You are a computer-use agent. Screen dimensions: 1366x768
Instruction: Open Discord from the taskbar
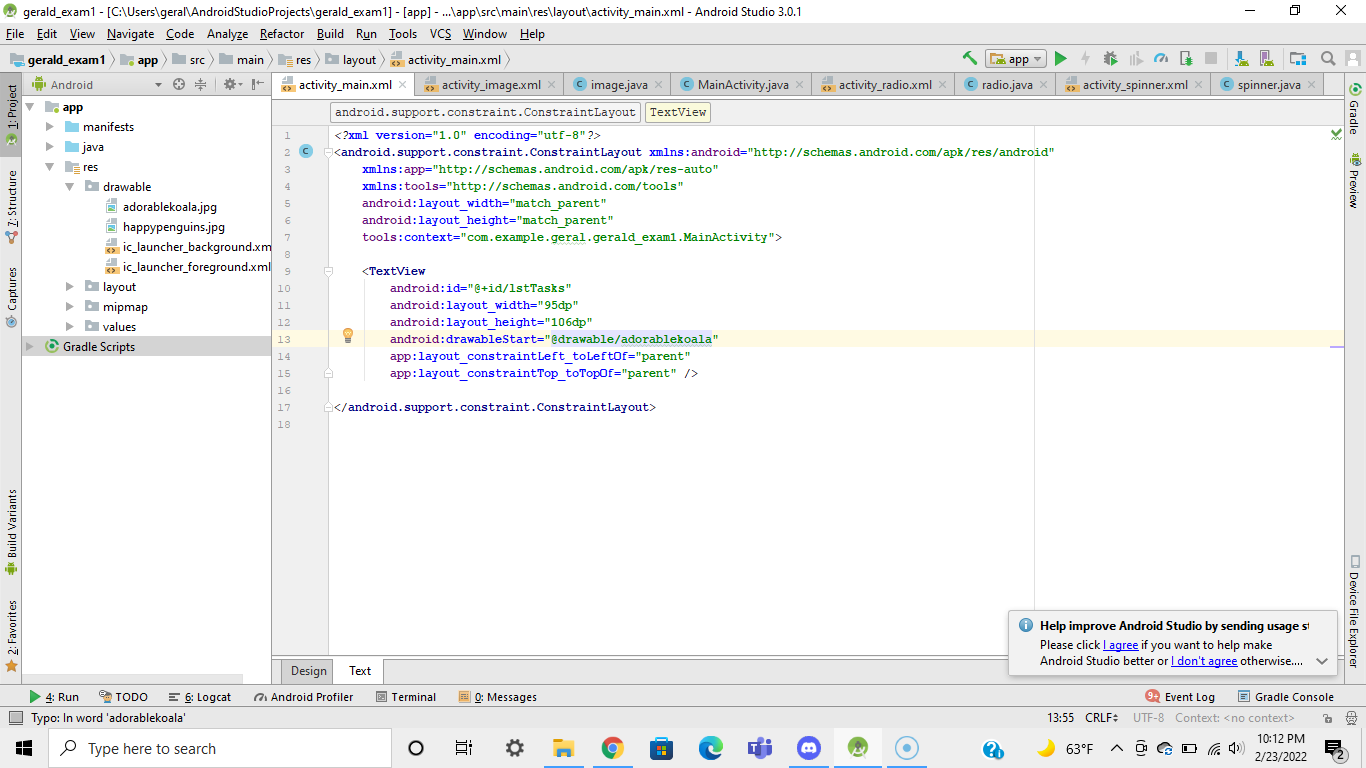tap(808, 748)
